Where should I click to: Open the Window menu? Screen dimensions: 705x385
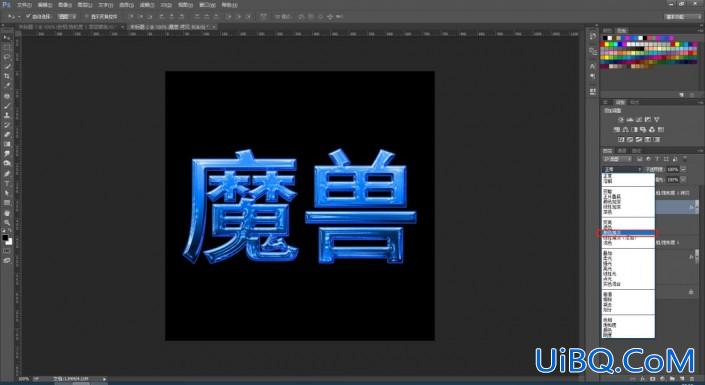tap(207, 5)
